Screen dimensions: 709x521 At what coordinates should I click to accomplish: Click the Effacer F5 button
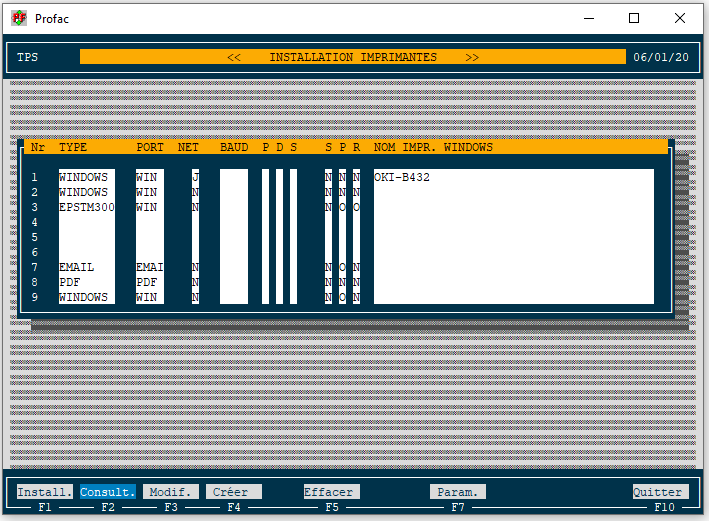[331, 492]
